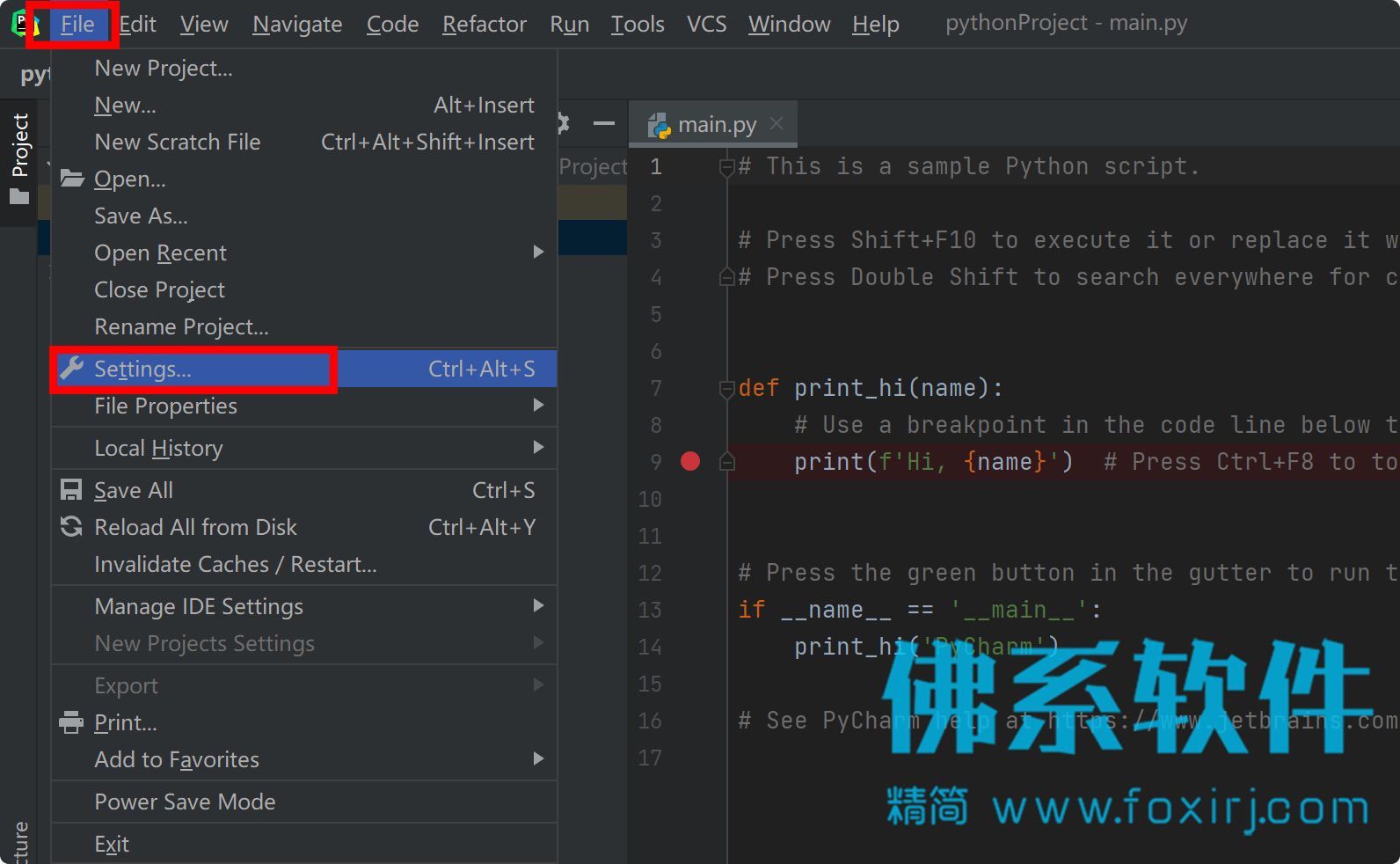Open the Refactor menu
Image resolution: width=1400 pixels, height=864 pixels.
coord(485,24)
